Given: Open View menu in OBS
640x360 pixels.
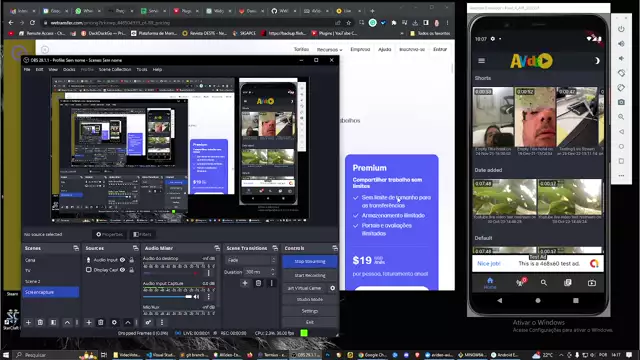Looking at the screenshot, I should pos(53,69).
